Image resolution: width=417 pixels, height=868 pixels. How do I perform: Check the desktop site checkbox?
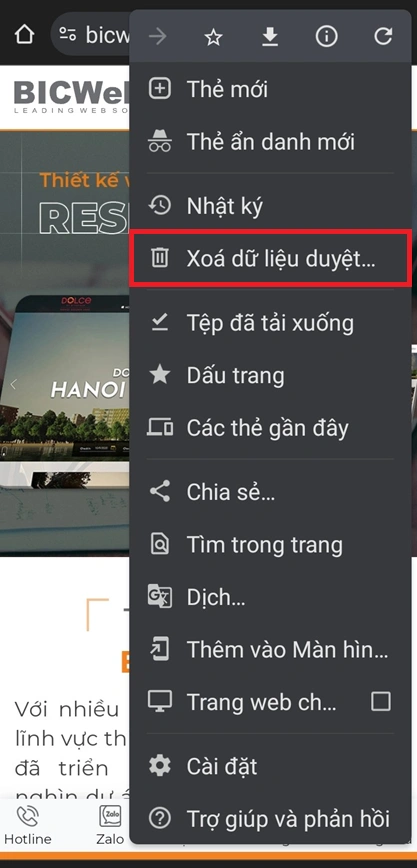[380, 701]
